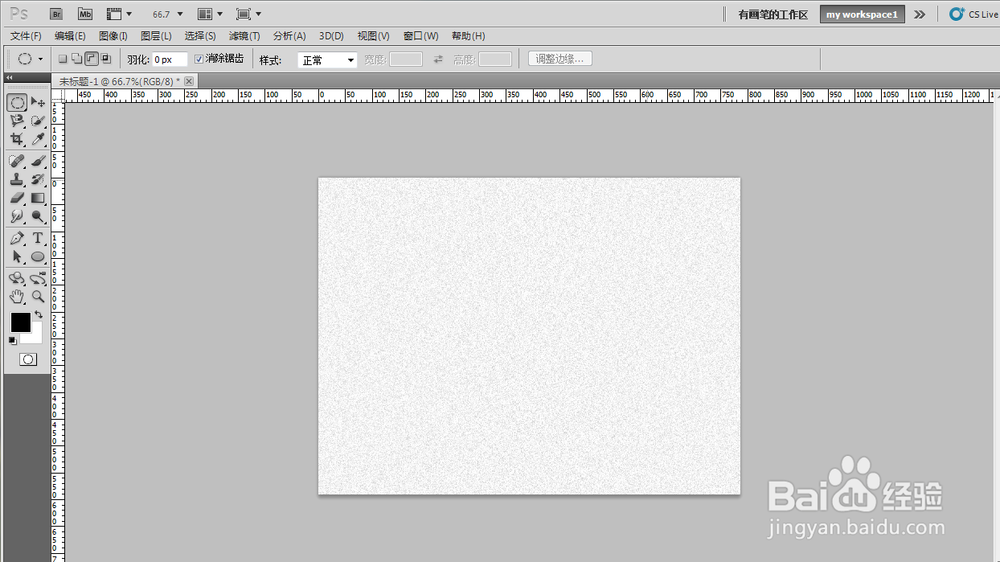1000x562 pixels.
Task: Select the 3D Camera Rotate tool
Action: [x=38, y=278]
